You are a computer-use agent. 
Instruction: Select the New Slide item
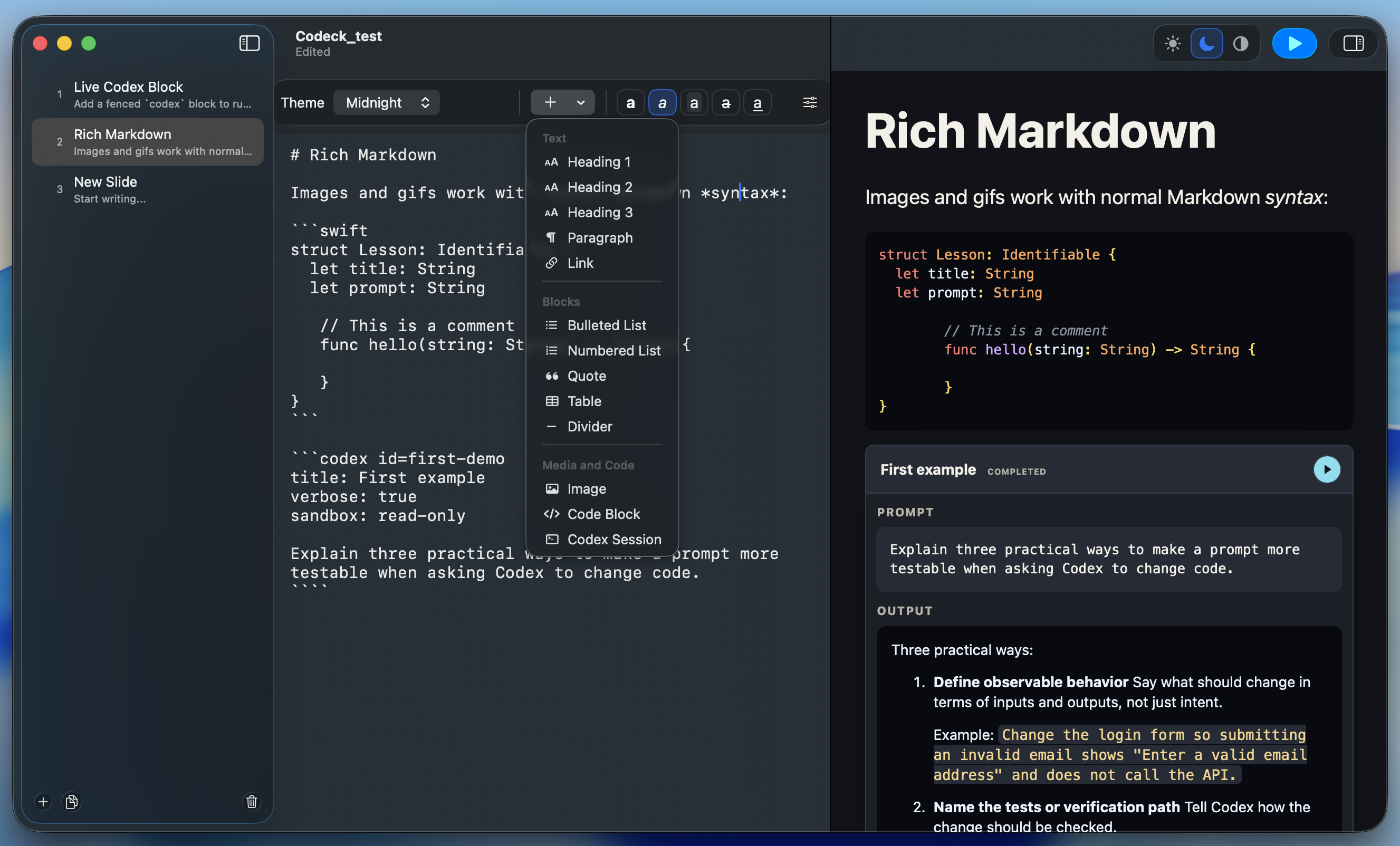coord(148,189)
